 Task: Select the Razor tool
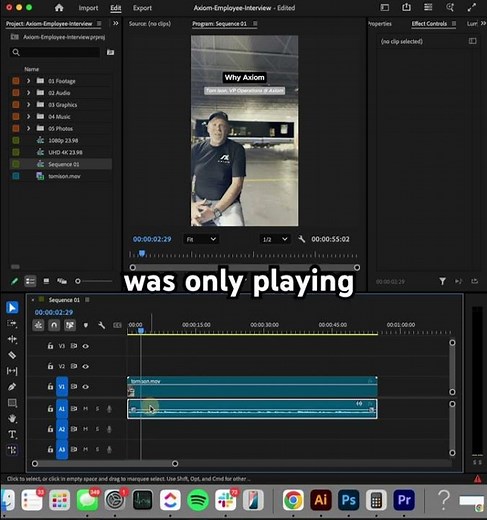(x=12, y=355)
